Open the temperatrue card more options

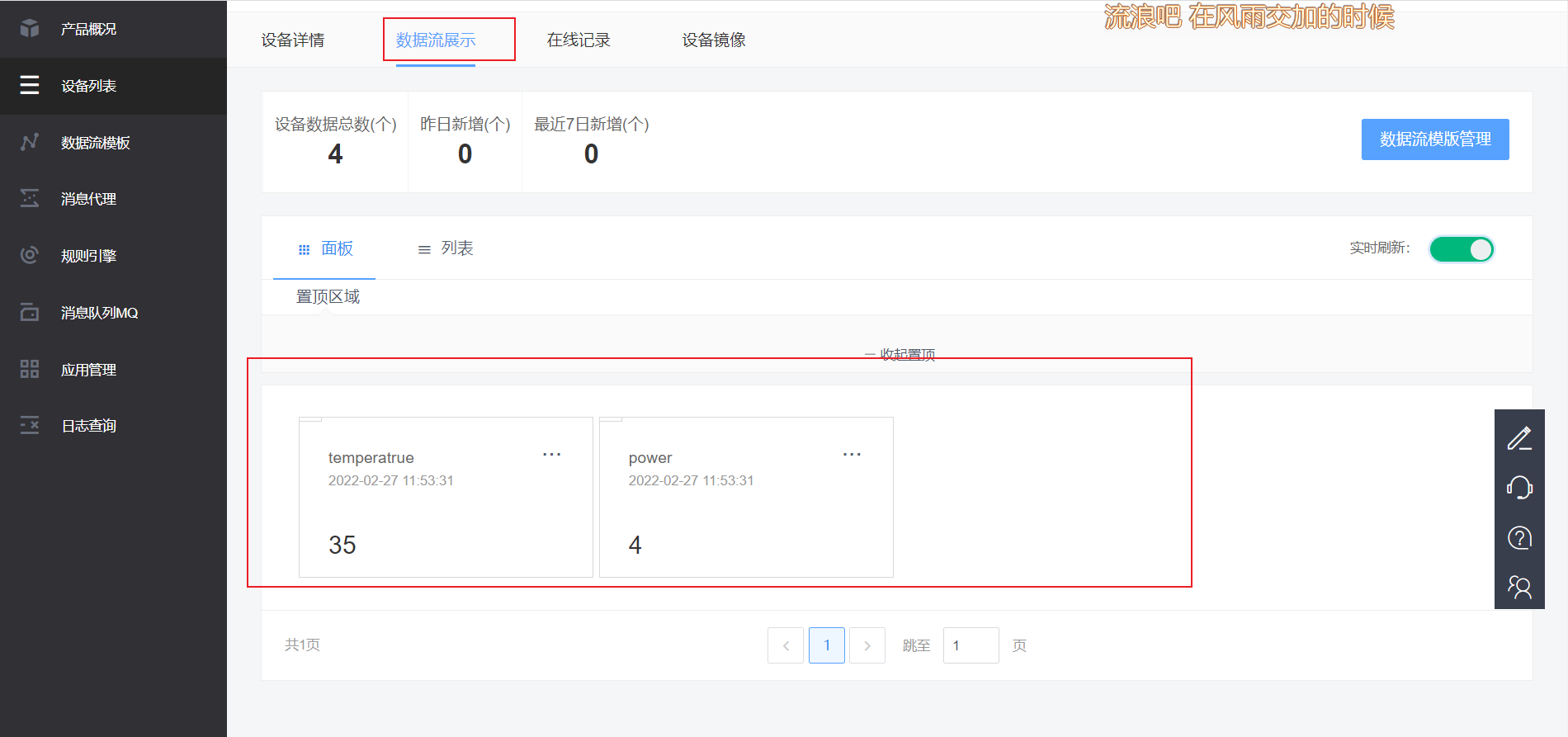click(x=552, y=454)
